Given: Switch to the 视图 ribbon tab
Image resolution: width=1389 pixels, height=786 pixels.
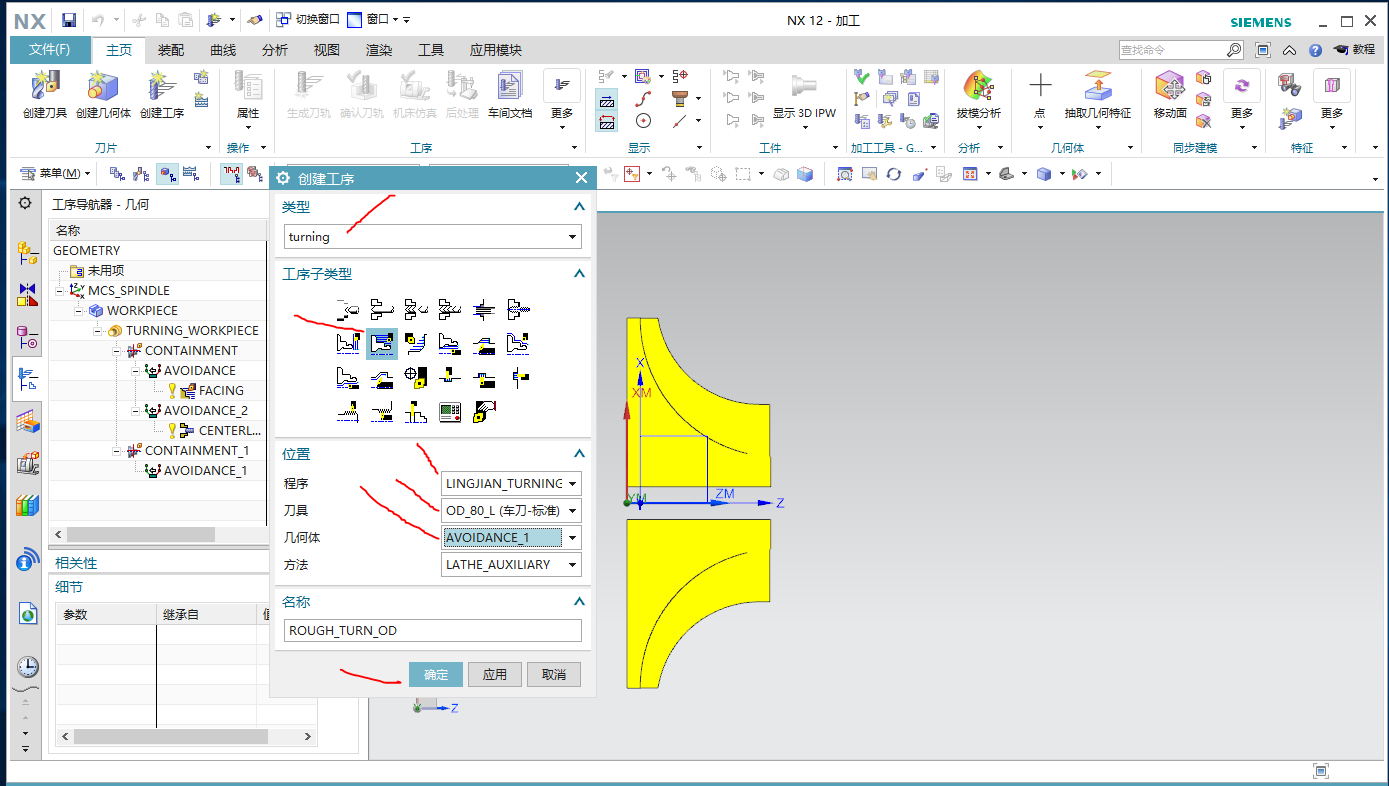Looking at the screenshot, I should (327, 50).
